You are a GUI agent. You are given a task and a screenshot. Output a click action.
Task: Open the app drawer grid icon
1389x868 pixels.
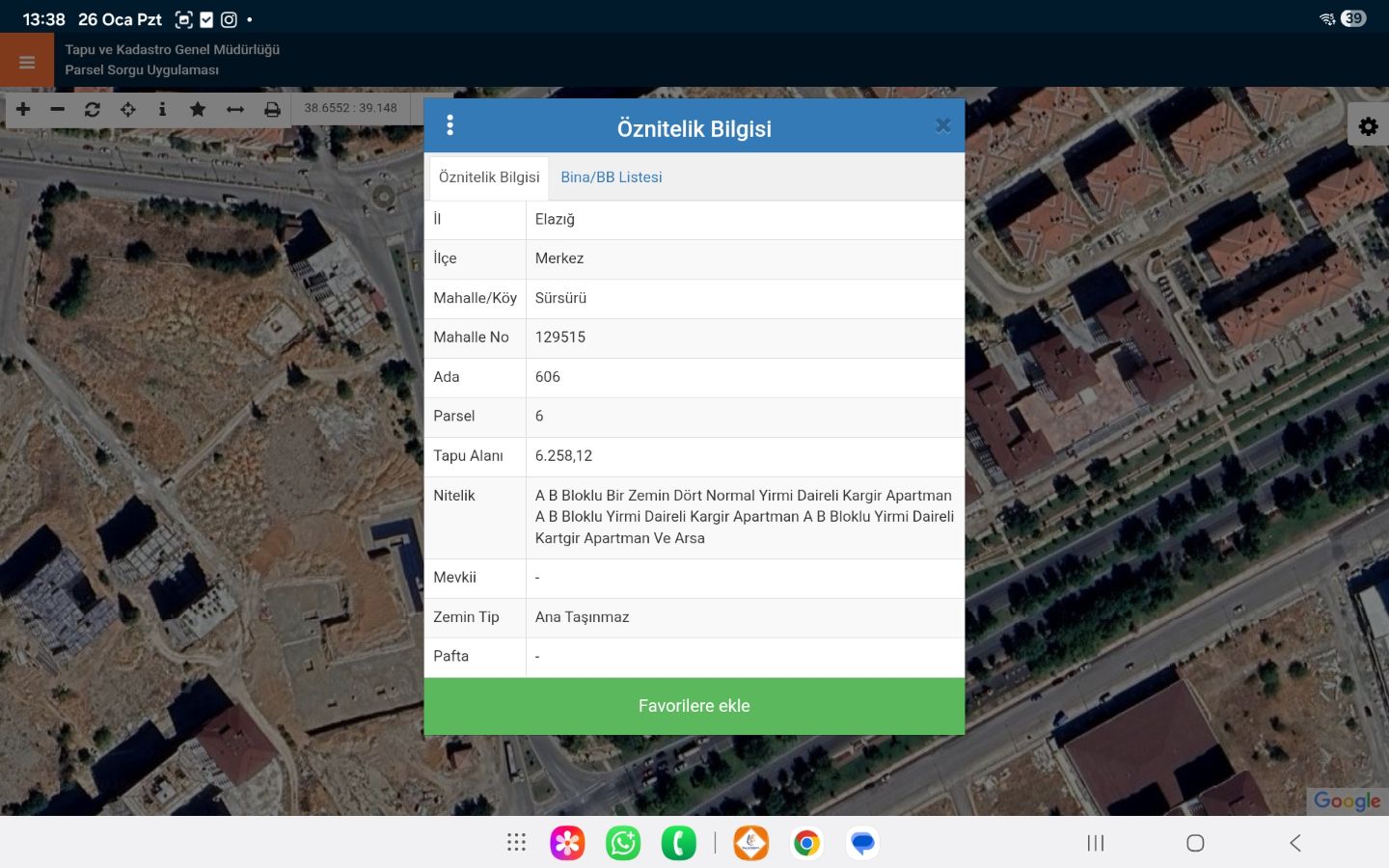pos(516,843)
